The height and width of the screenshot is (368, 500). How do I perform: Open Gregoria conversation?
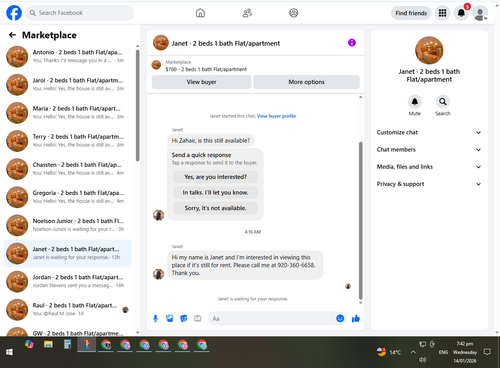[67, 197]
